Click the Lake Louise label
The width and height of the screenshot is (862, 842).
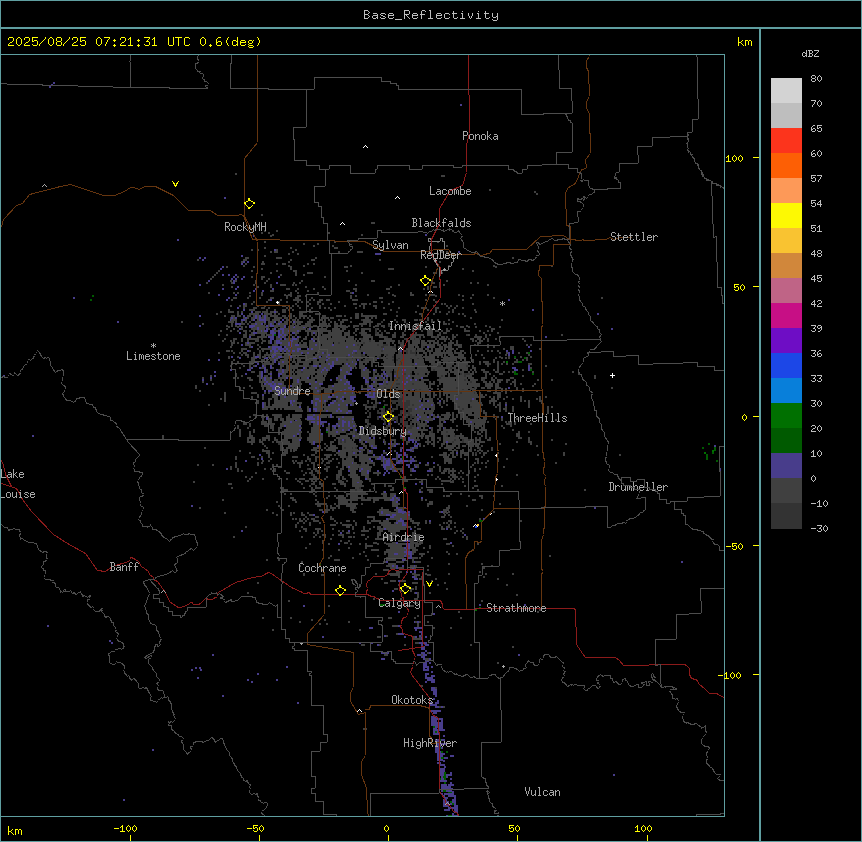pyautogui.click(x=18, y=484)
